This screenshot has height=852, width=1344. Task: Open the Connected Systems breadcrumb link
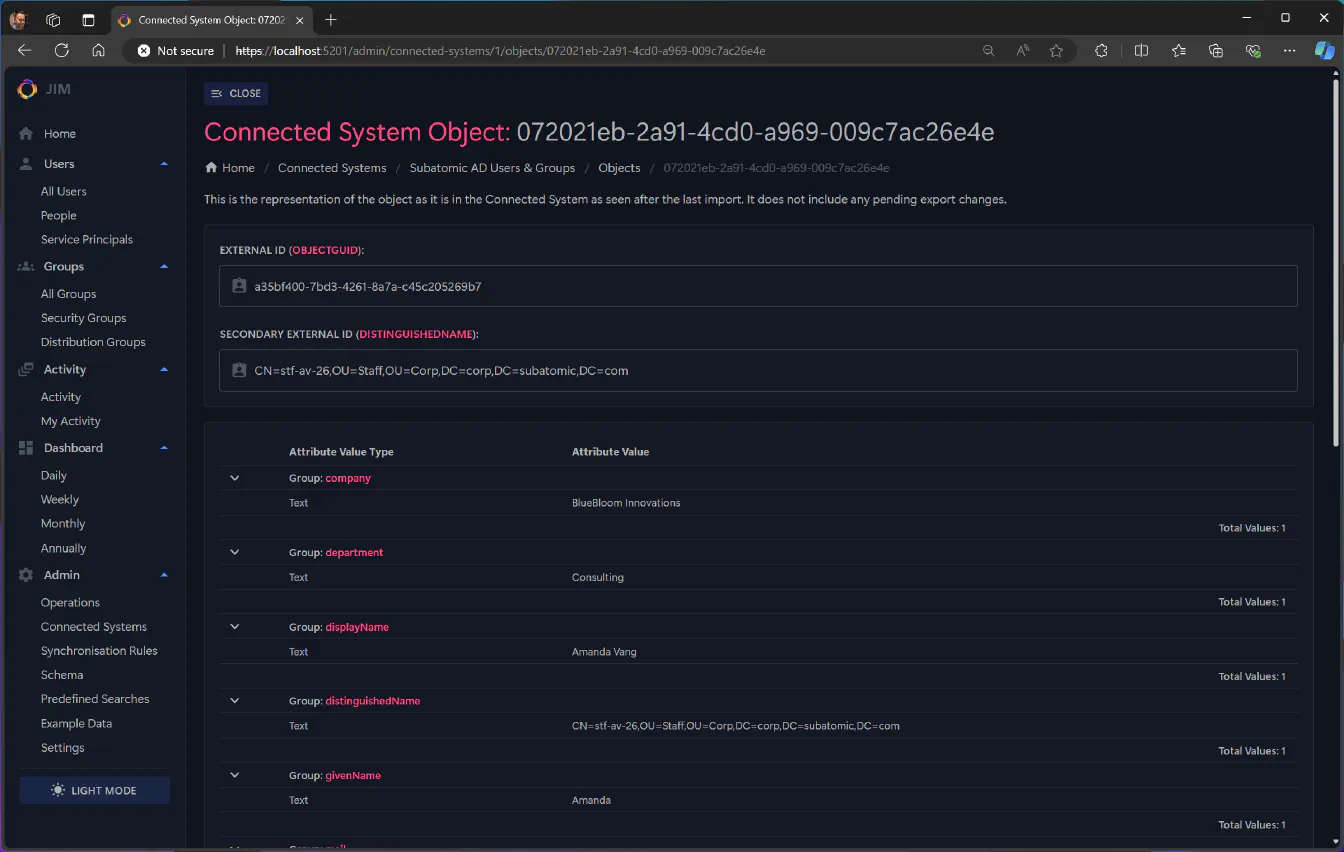tap(332, 168)
